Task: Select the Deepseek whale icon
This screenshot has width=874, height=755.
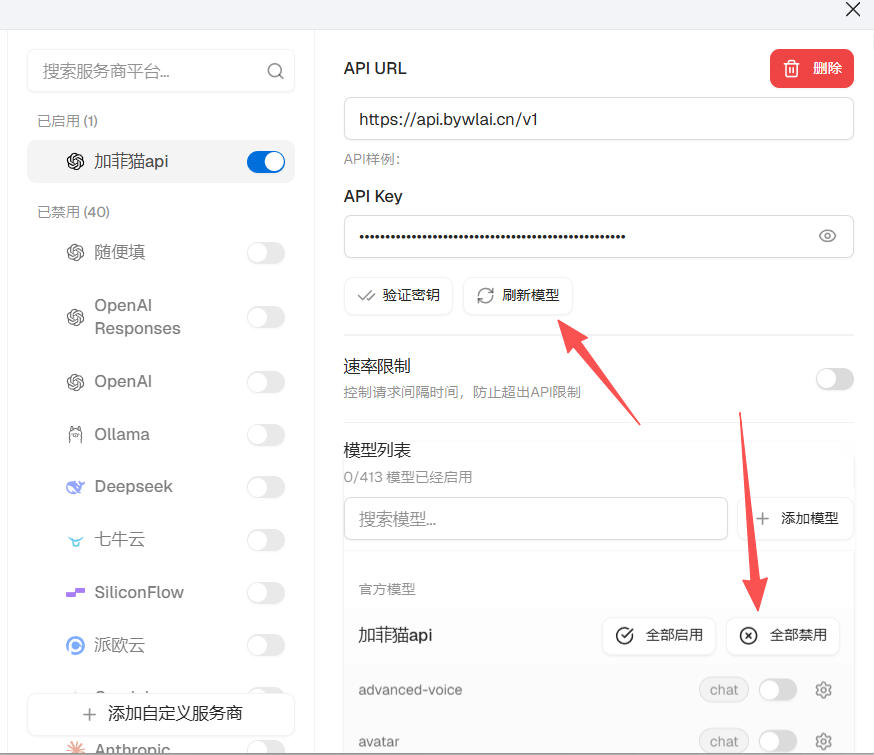Action: pos(74,486)
